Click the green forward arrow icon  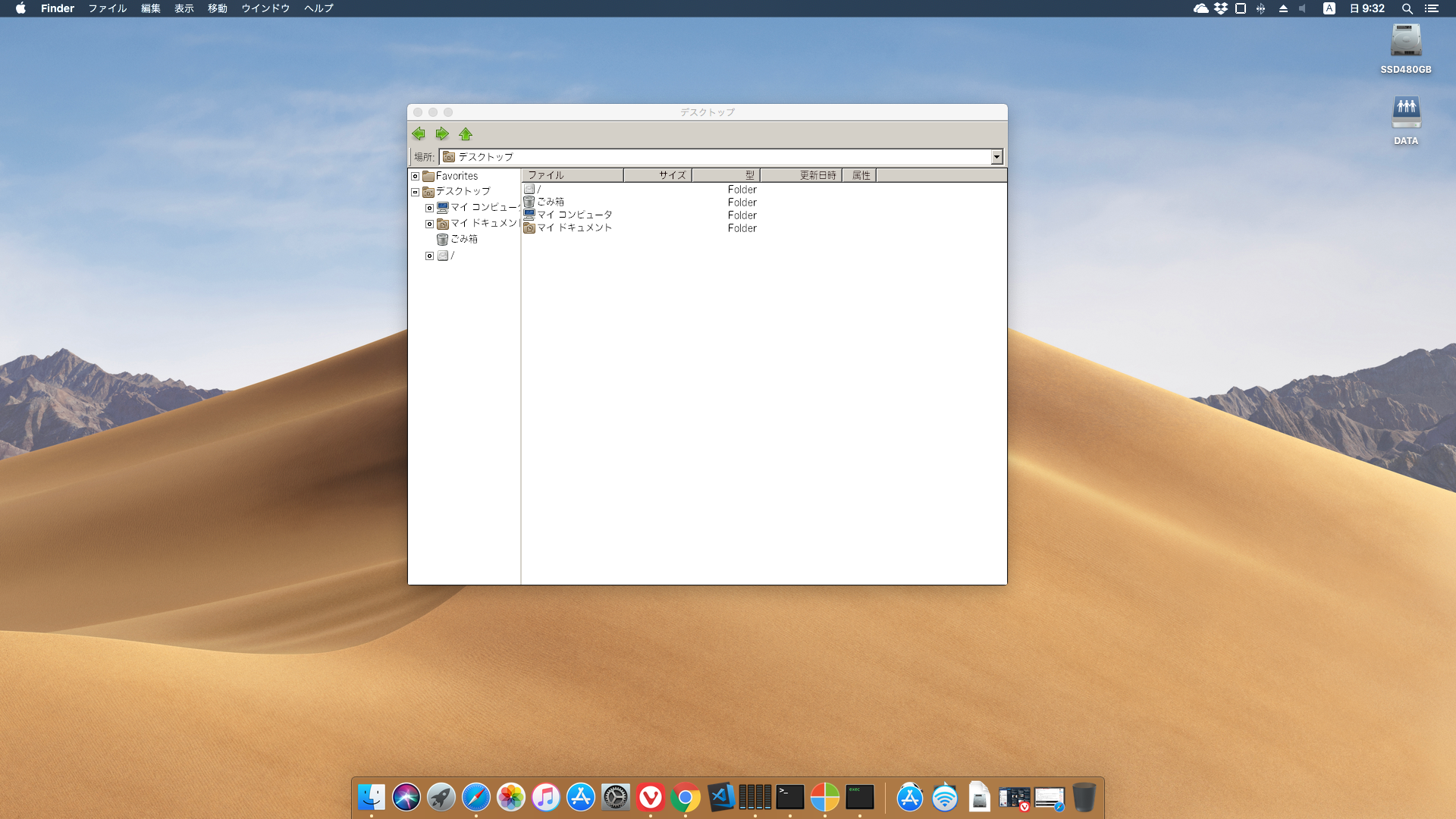[x=442, y=134]
